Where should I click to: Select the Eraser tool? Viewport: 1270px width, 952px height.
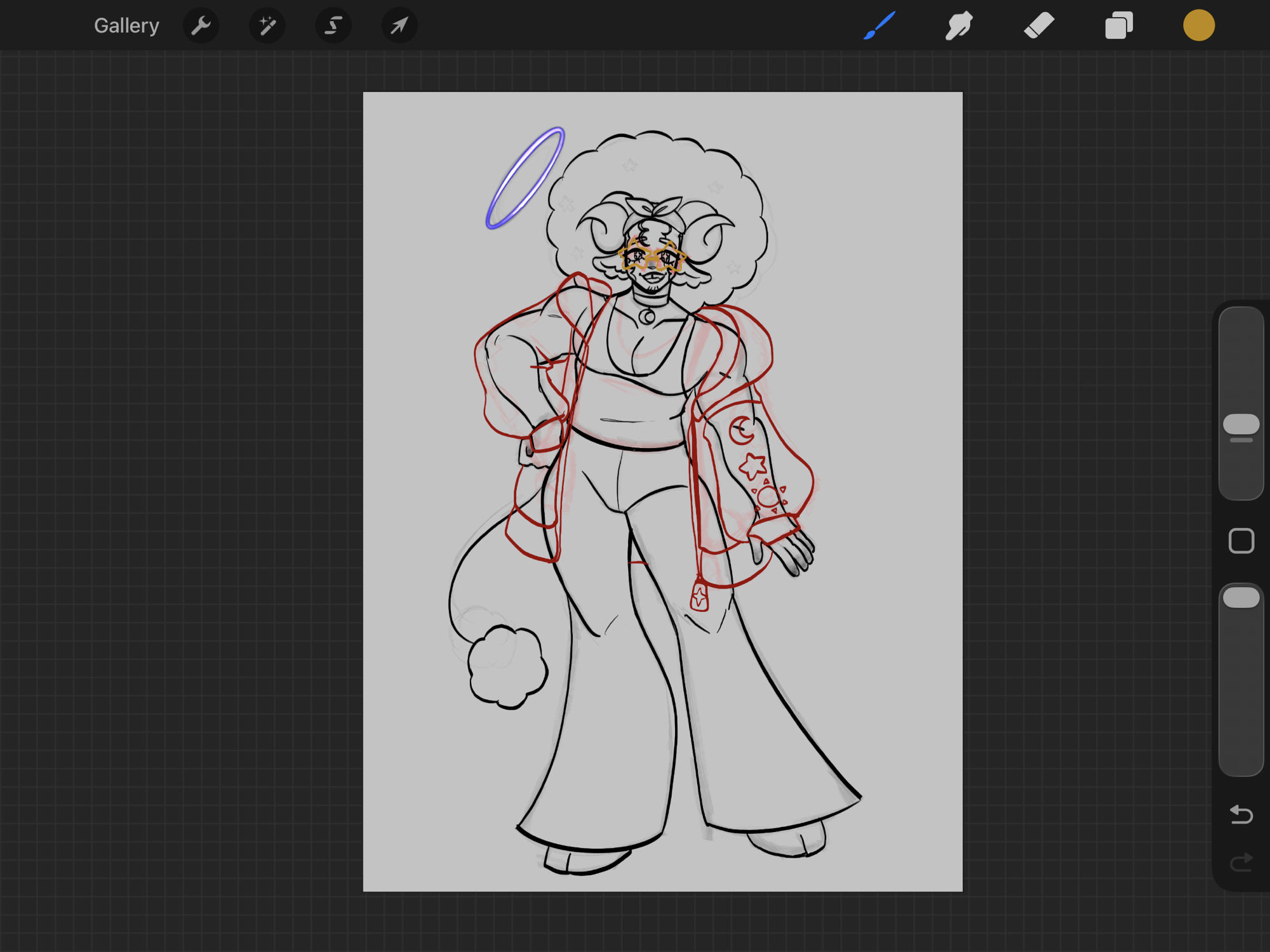click(x=1039, y=25)
